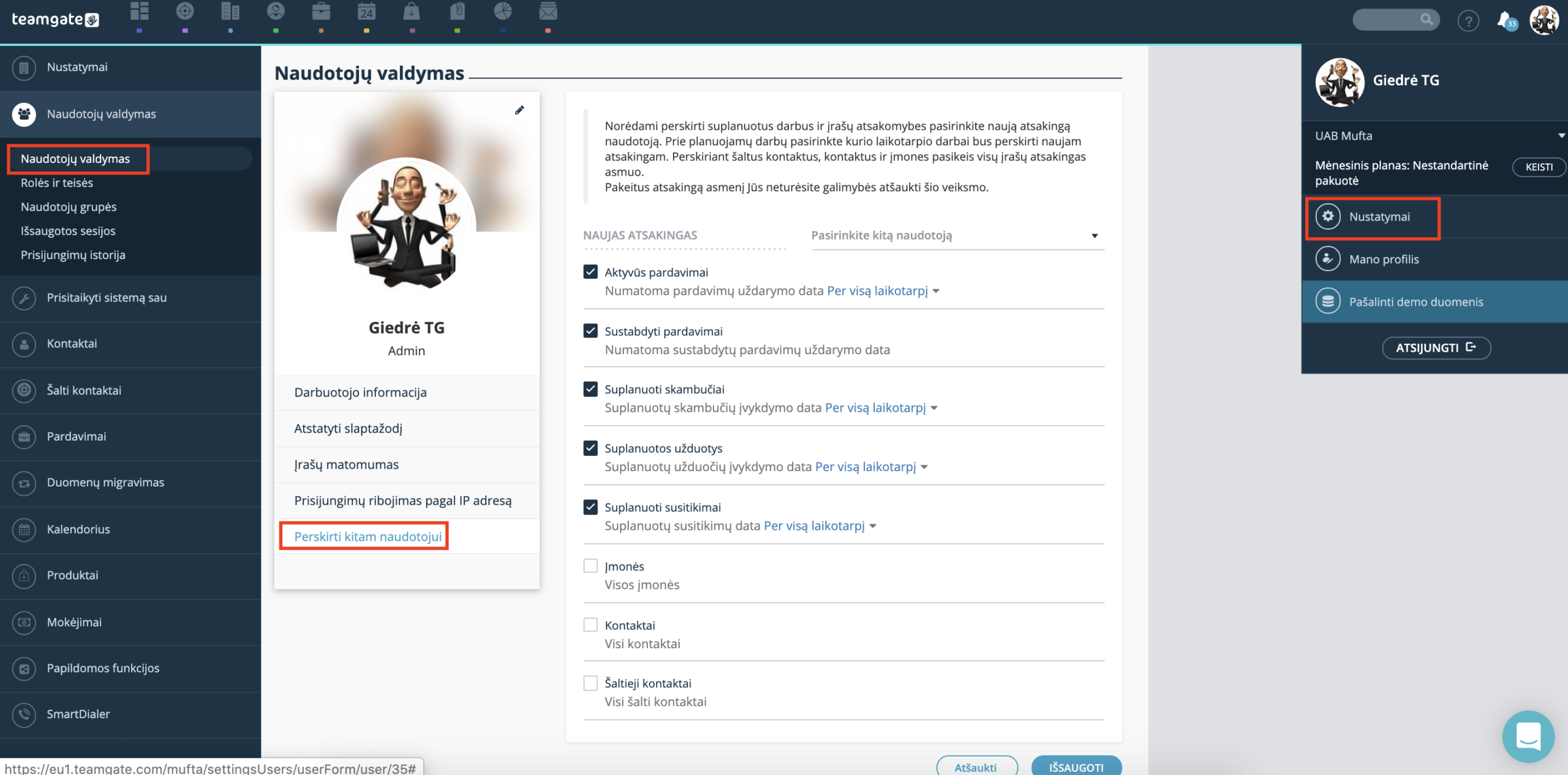Uncheck the Suplanuoti skambučiai checkbox
Image resolution: width=1568 pixels, height=775 pixels.
pos(590,389)
